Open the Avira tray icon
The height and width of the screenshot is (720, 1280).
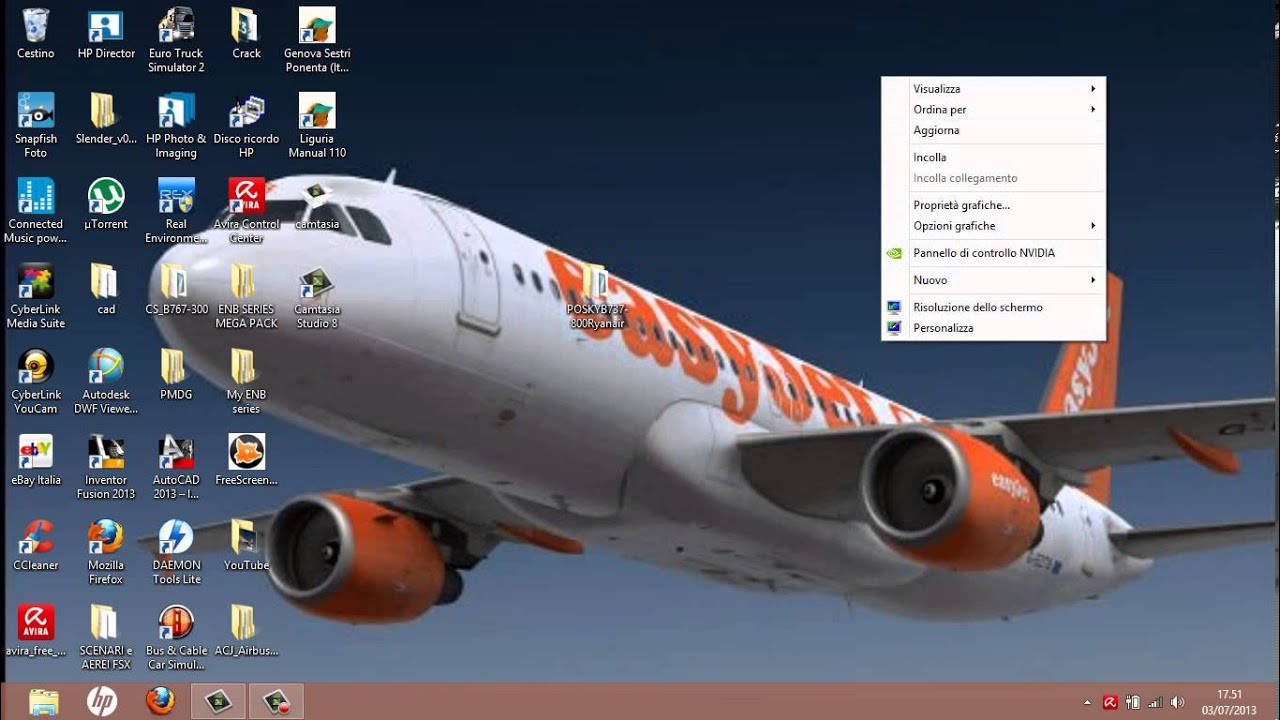pyautogui.click(x=1110, y=703)
